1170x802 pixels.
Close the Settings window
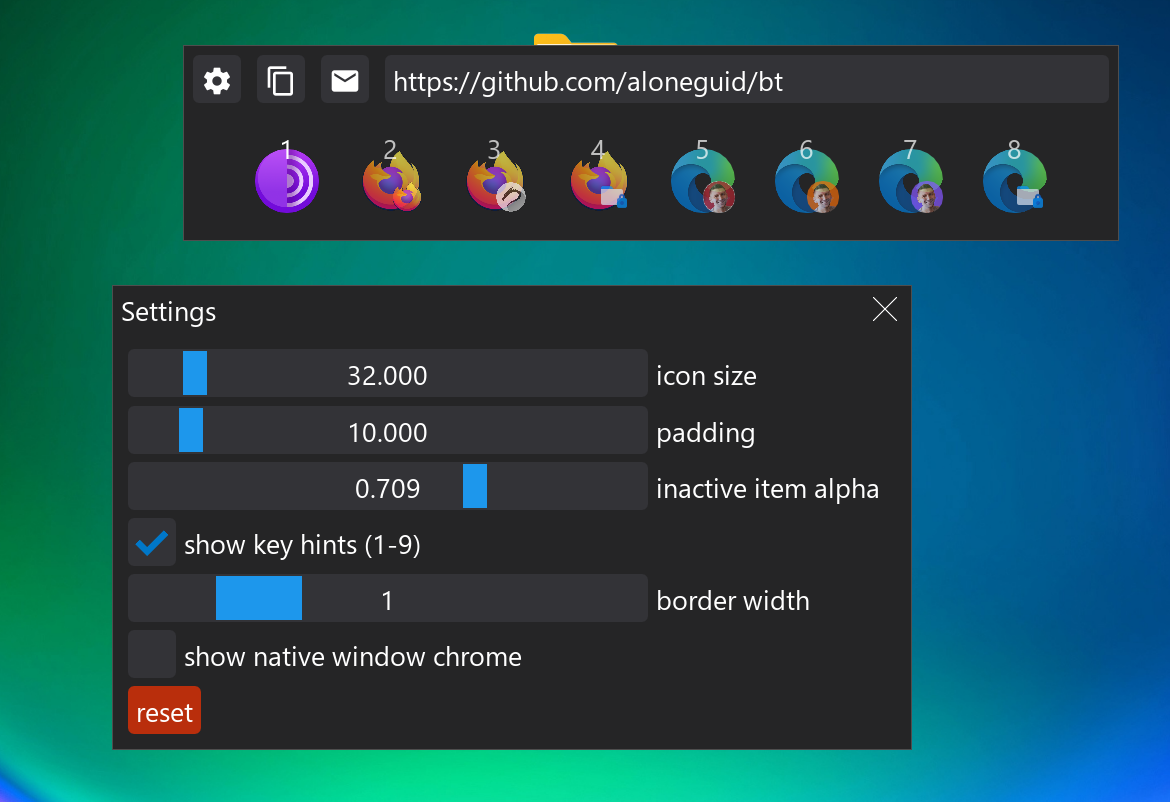(x=884, y=310)
